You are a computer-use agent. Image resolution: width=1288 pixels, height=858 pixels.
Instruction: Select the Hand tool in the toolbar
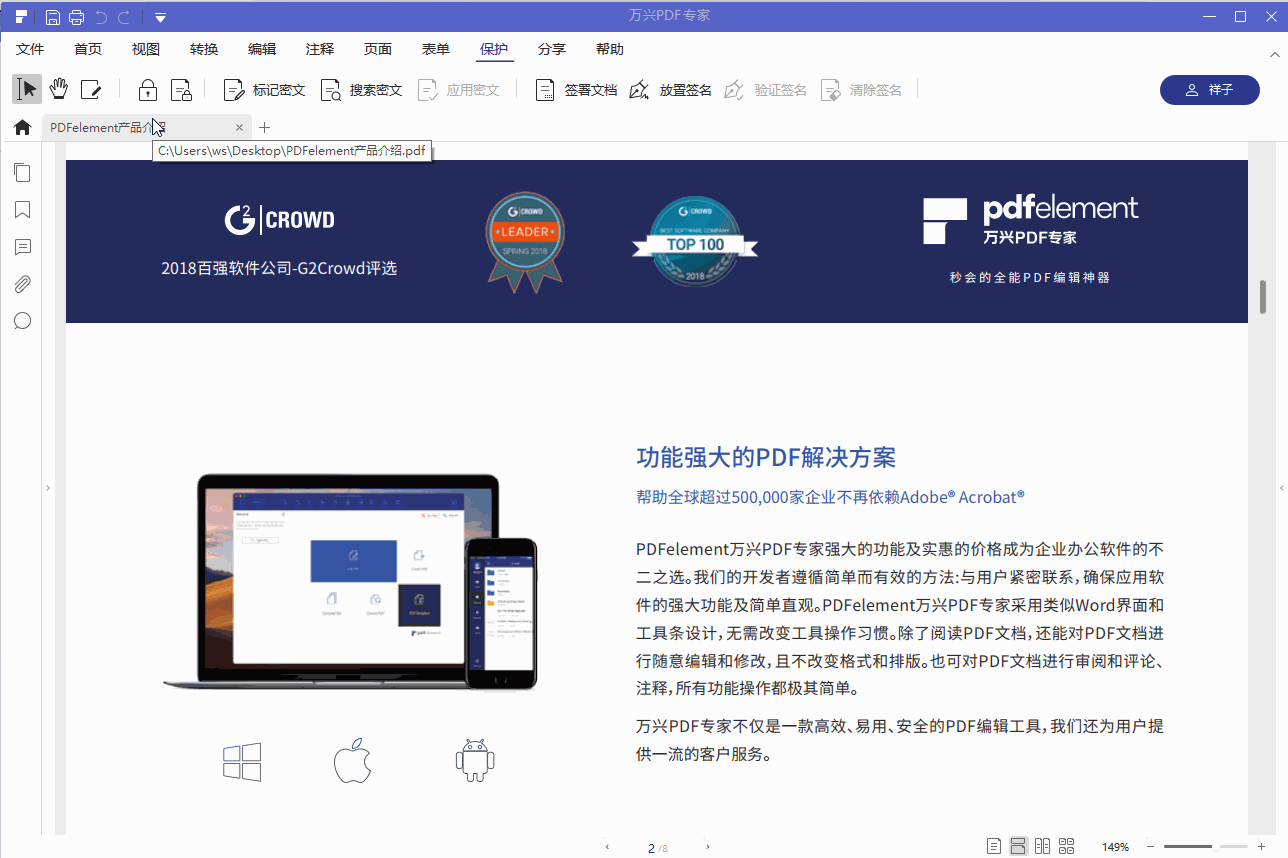coord(58,89)
